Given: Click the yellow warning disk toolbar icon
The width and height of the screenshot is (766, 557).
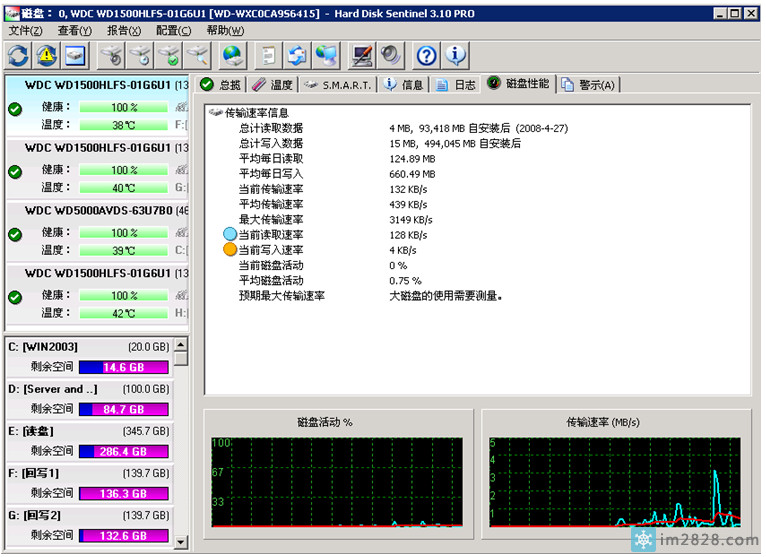Looking at the screenshot, I should (x=47, y=55).
